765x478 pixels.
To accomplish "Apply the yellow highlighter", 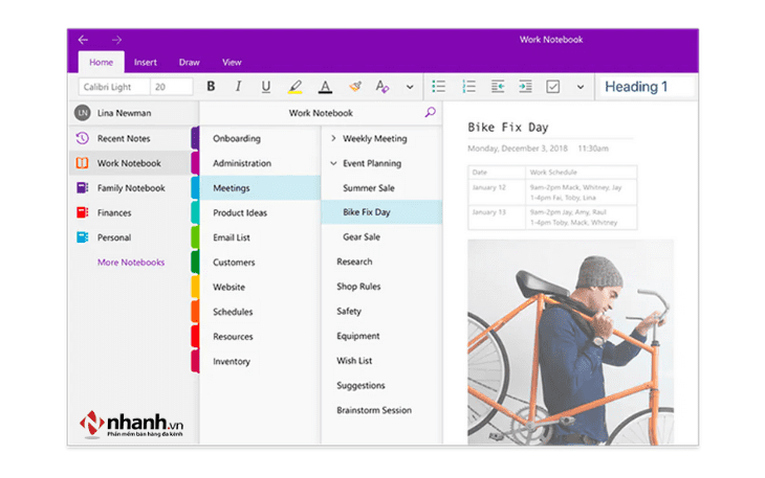I will (x=295, y=87).
